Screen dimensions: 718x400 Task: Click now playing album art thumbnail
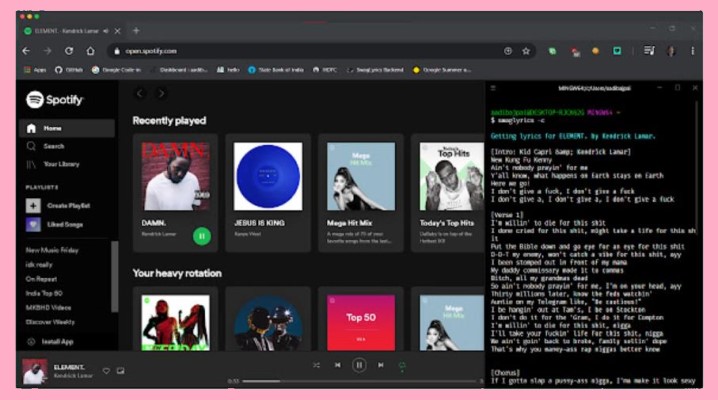(x=35, y=371)
